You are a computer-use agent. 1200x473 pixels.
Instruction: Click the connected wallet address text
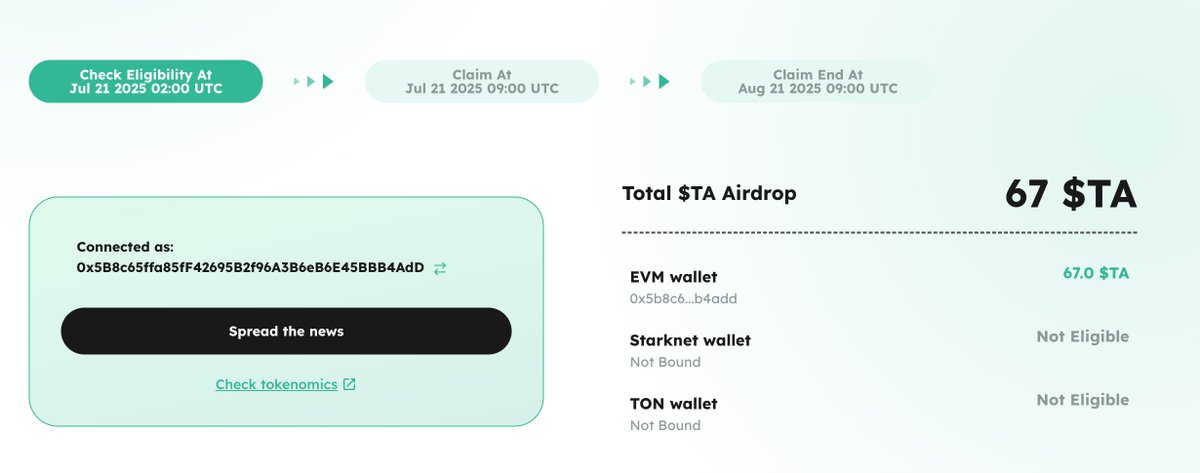pyautogui.click(x=250, y=268)
